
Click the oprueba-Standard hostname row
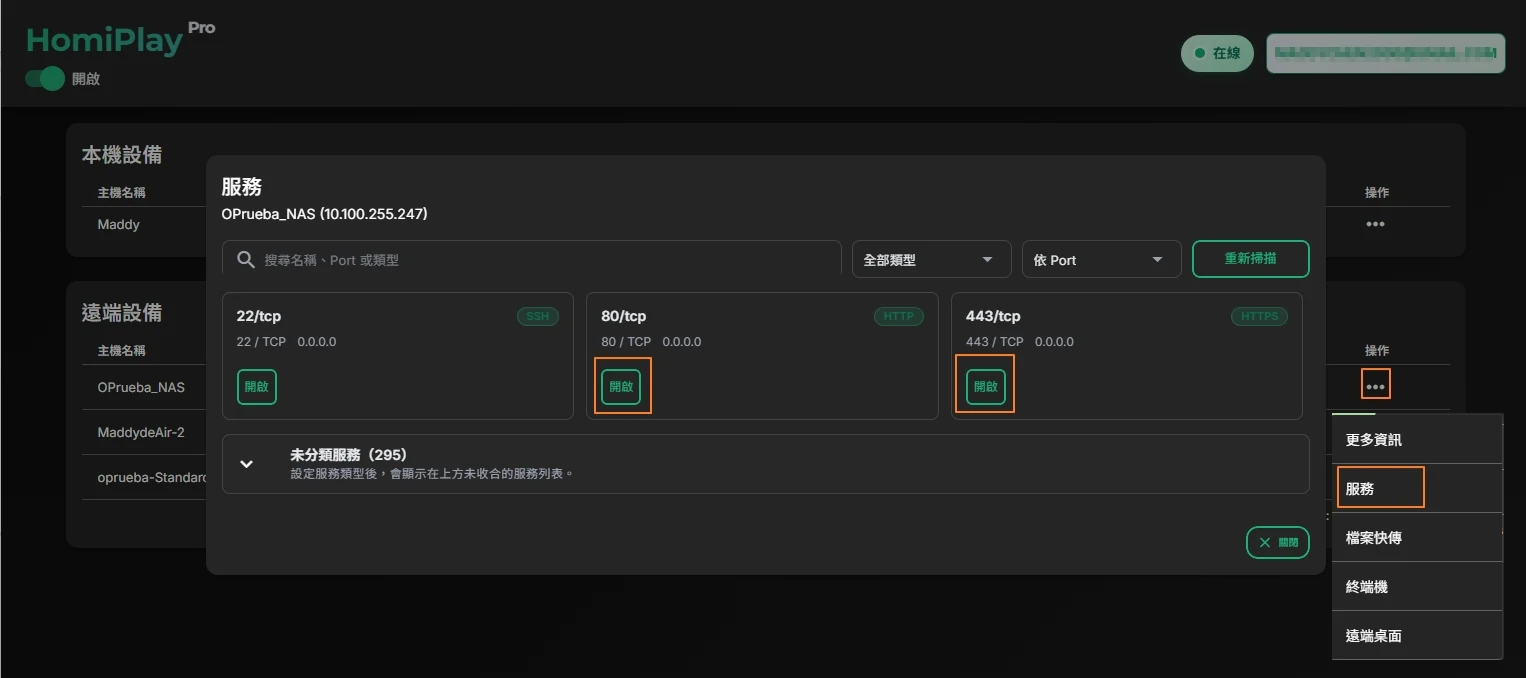pyautogui.click(x=152, y=477)
